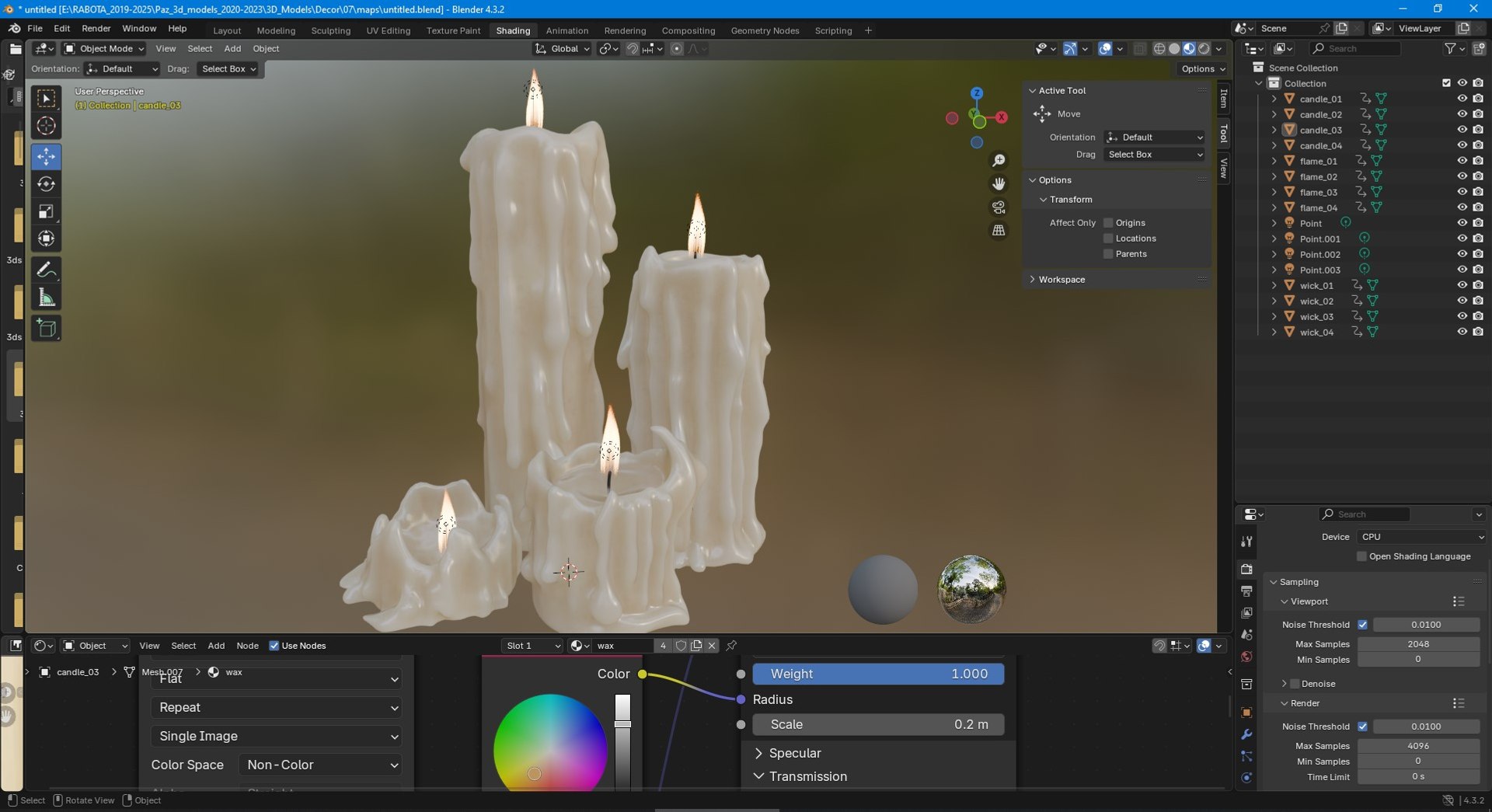Toggle Use Nodes checkbox

pyautogui.click(x=274, y=646)
